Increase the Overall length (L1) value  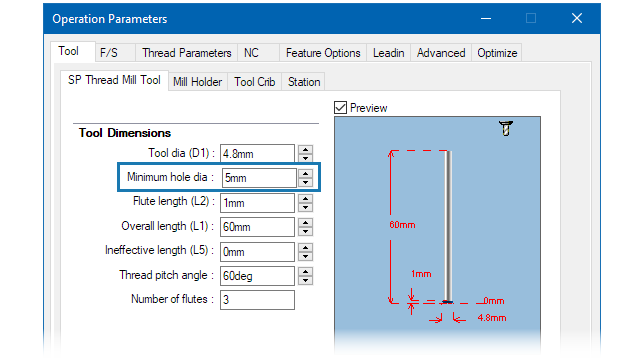click(x=305, y=222)
